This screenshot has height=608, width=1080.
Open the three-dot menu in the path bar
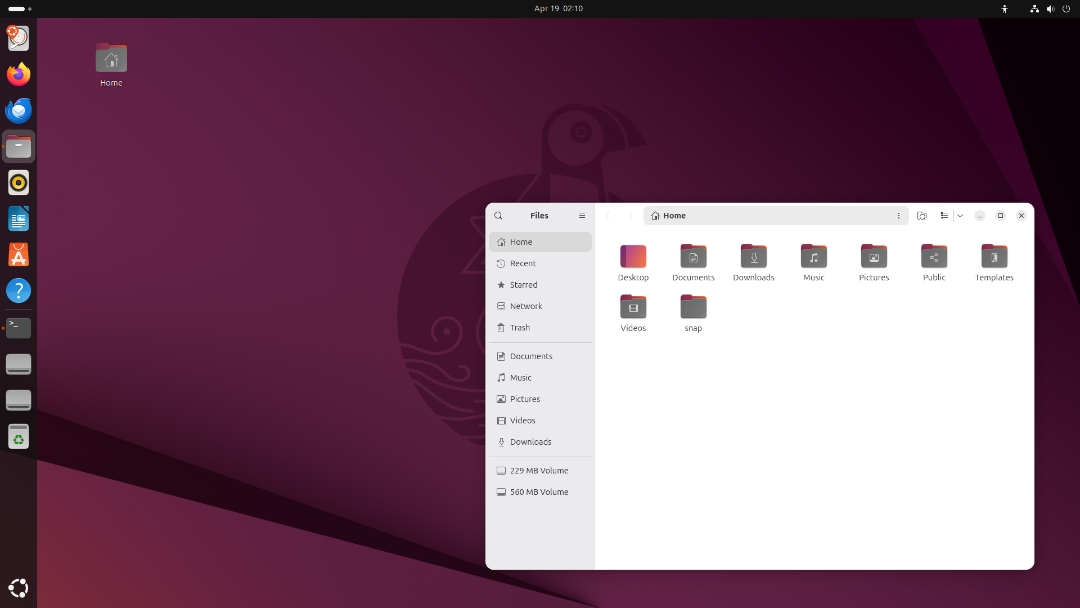click(898, 215)
